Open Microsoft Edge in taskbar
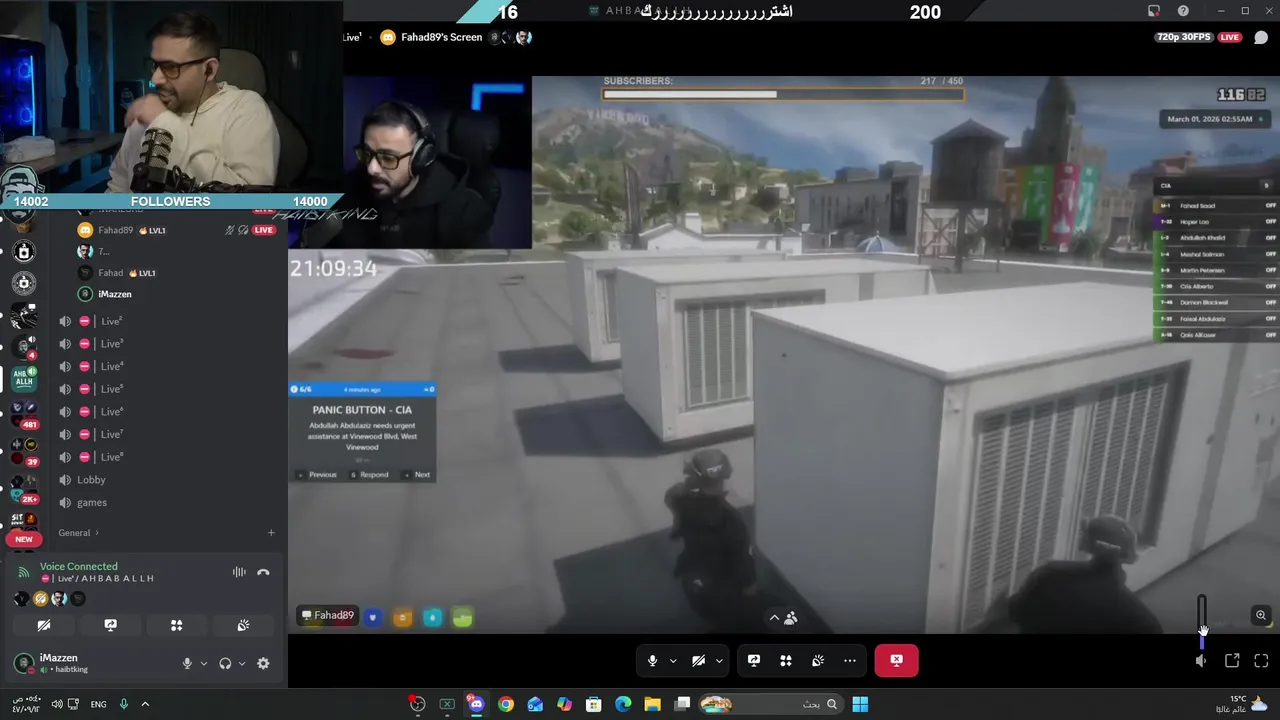This screenshot has width=1280, height=720. tap(623, 704)
